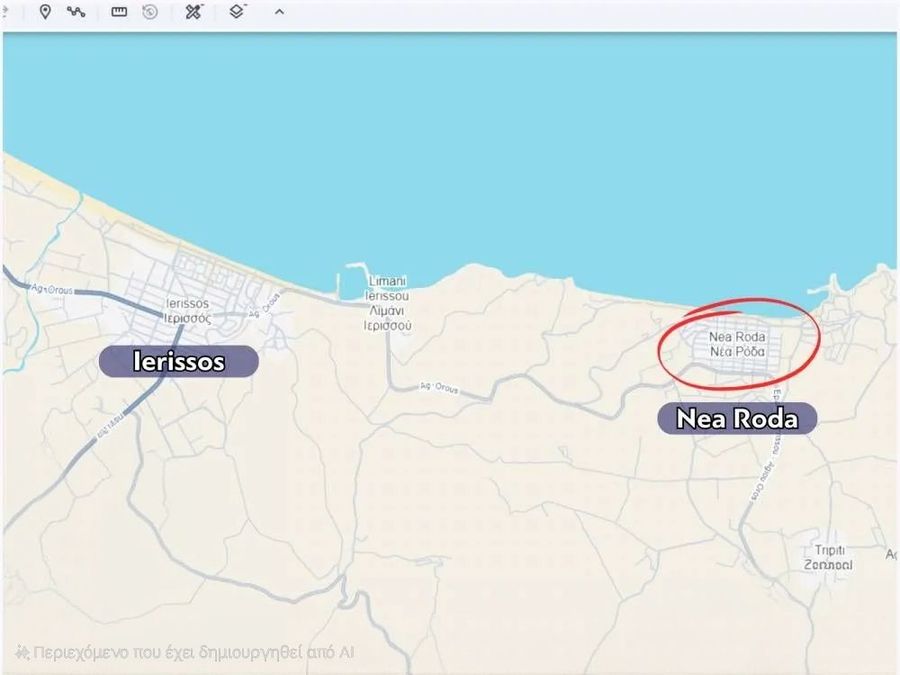Open the historical imagery clock icon
The height and width of the screenshot is (675, 900).
tap(150, 12)
